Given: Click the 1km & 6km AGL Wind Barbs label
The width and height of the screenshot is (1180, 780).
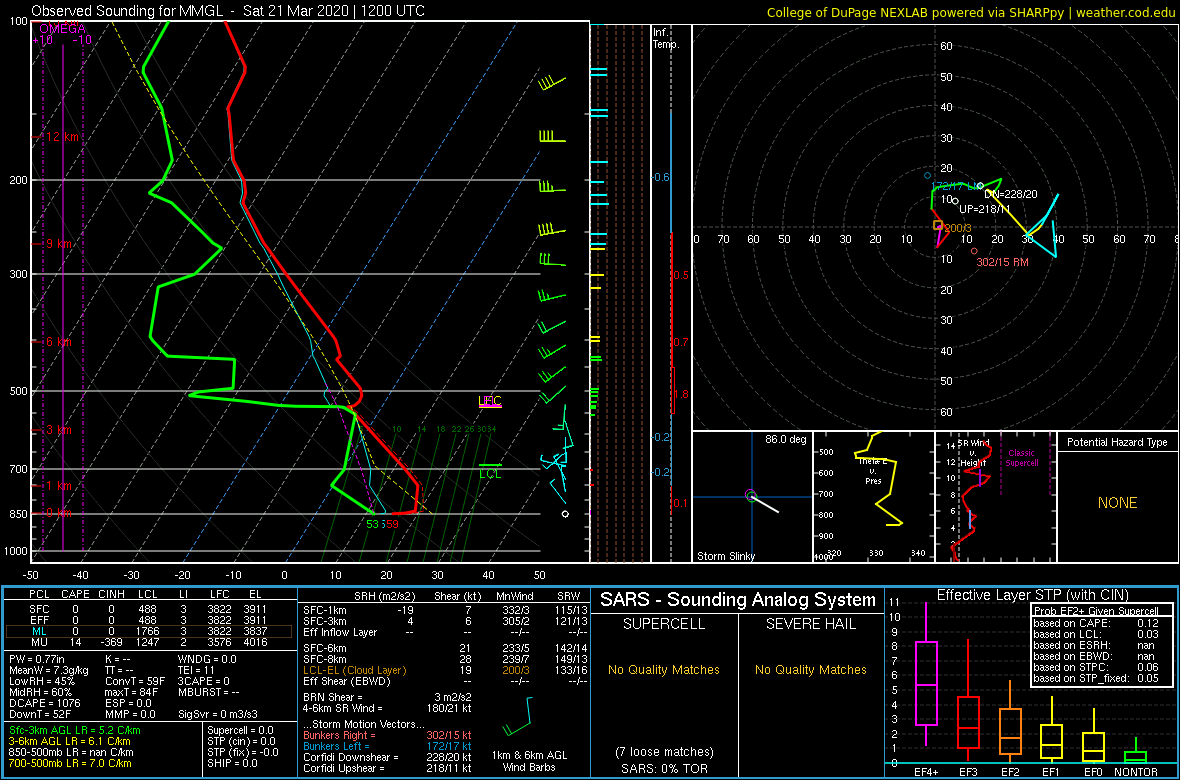Looking at the screenshot, I should point(529,763).
